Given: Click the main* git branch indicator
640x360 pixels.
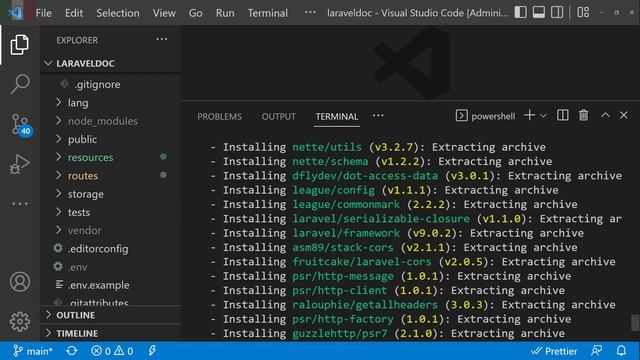Looking at the screenshot, I should (32, 351).
